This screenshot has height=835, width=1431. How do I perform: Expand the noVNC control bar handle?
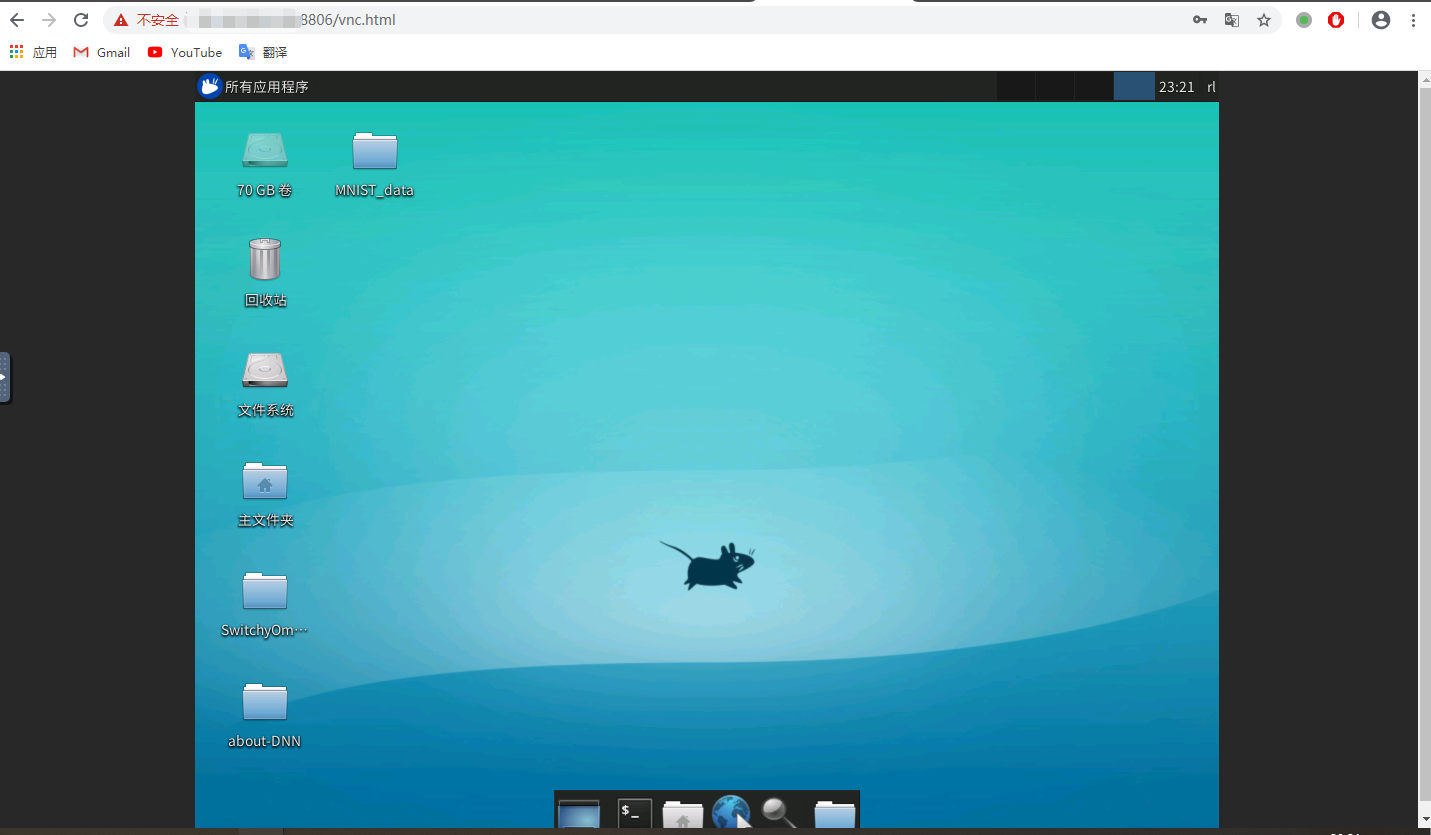click(x=5, y=377)
